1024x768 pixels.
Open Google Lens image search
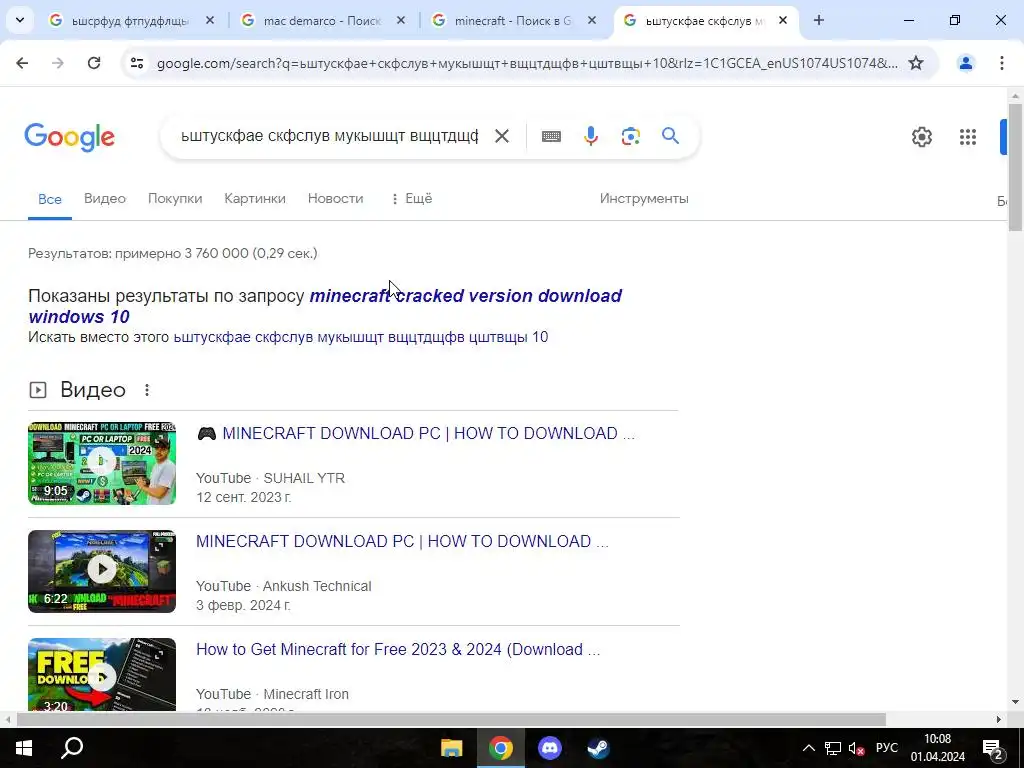(x=630, y=136)
